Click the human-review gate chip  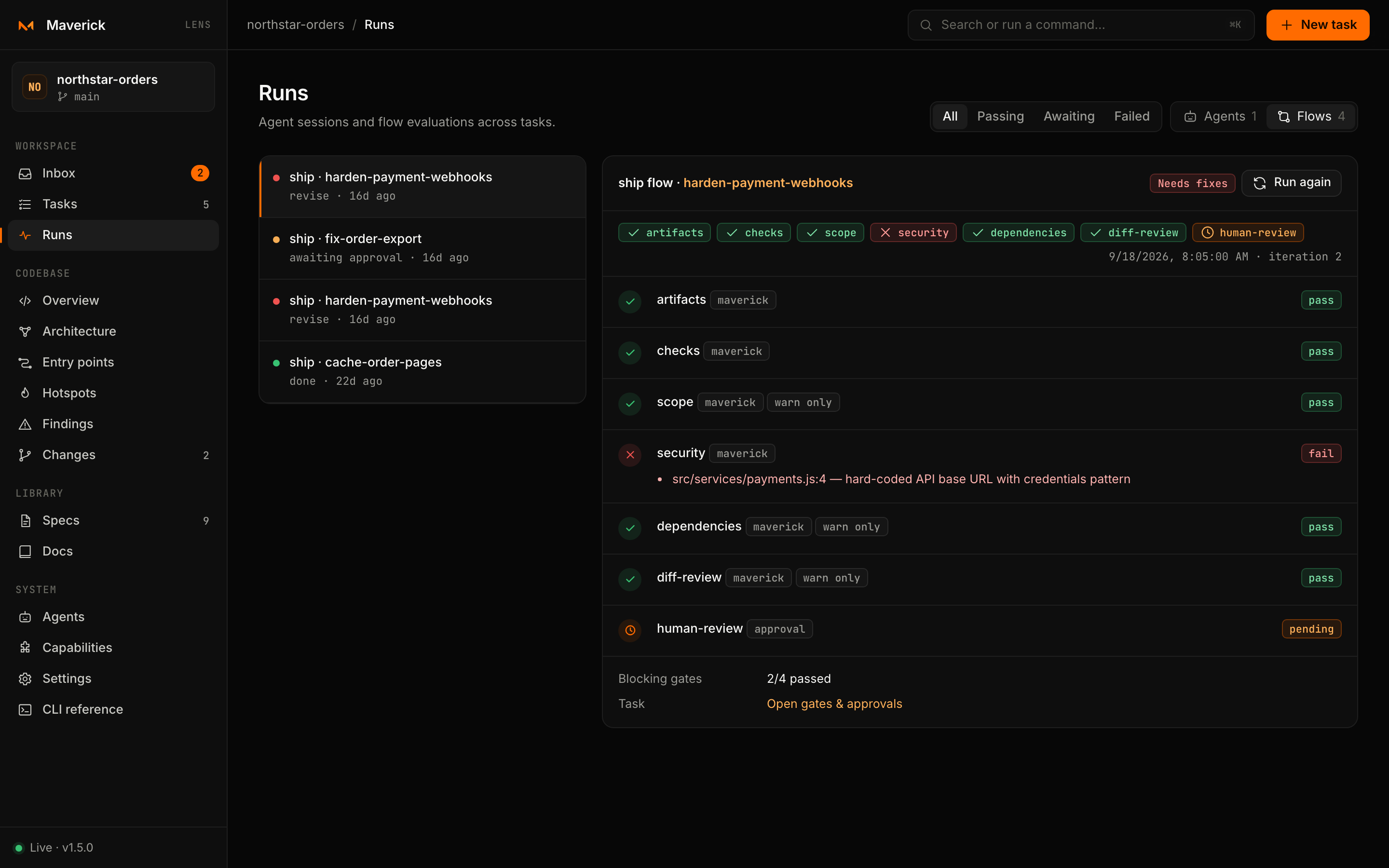click(1248, 232)
